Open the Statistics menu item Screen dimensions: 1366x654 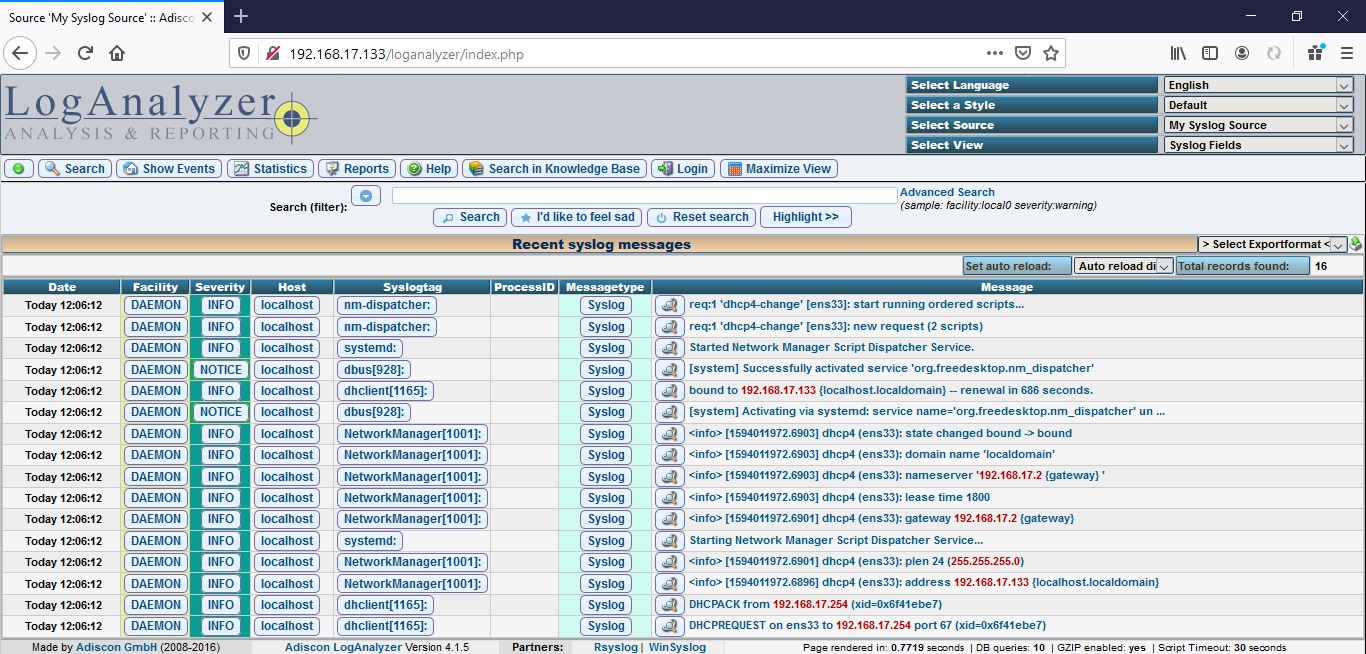pos(270,169)
